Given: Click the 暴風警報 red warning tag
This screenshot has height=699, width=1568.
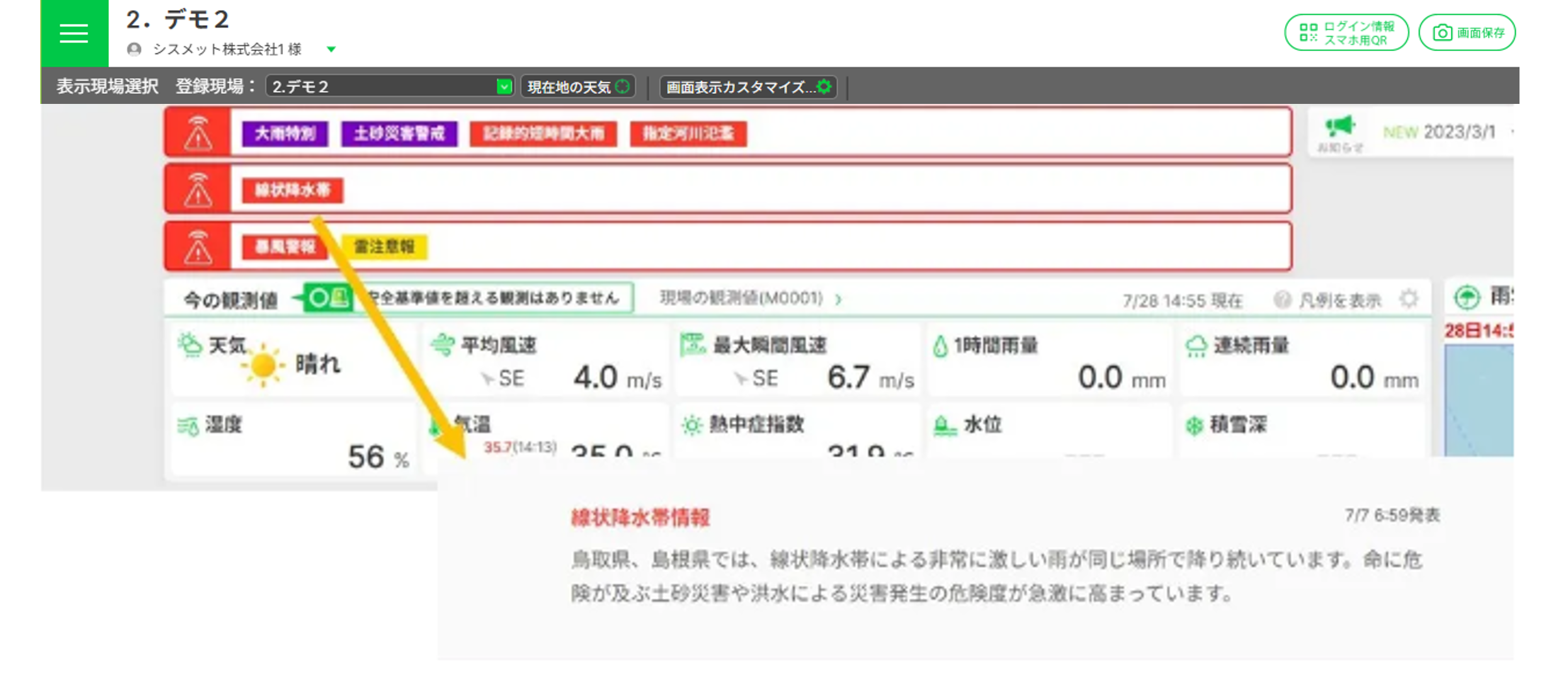Looking at the screenshot, I should pos(285,247).
